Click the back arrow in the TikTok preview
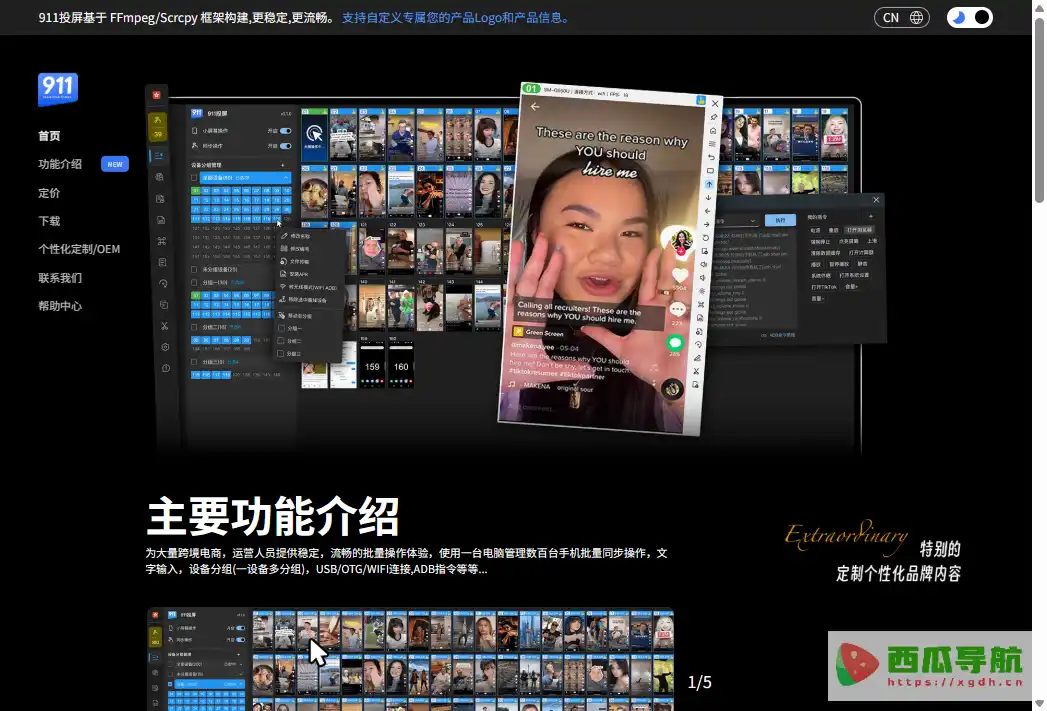The width and height of the screenshot is (1047, 711). [535, 106]
